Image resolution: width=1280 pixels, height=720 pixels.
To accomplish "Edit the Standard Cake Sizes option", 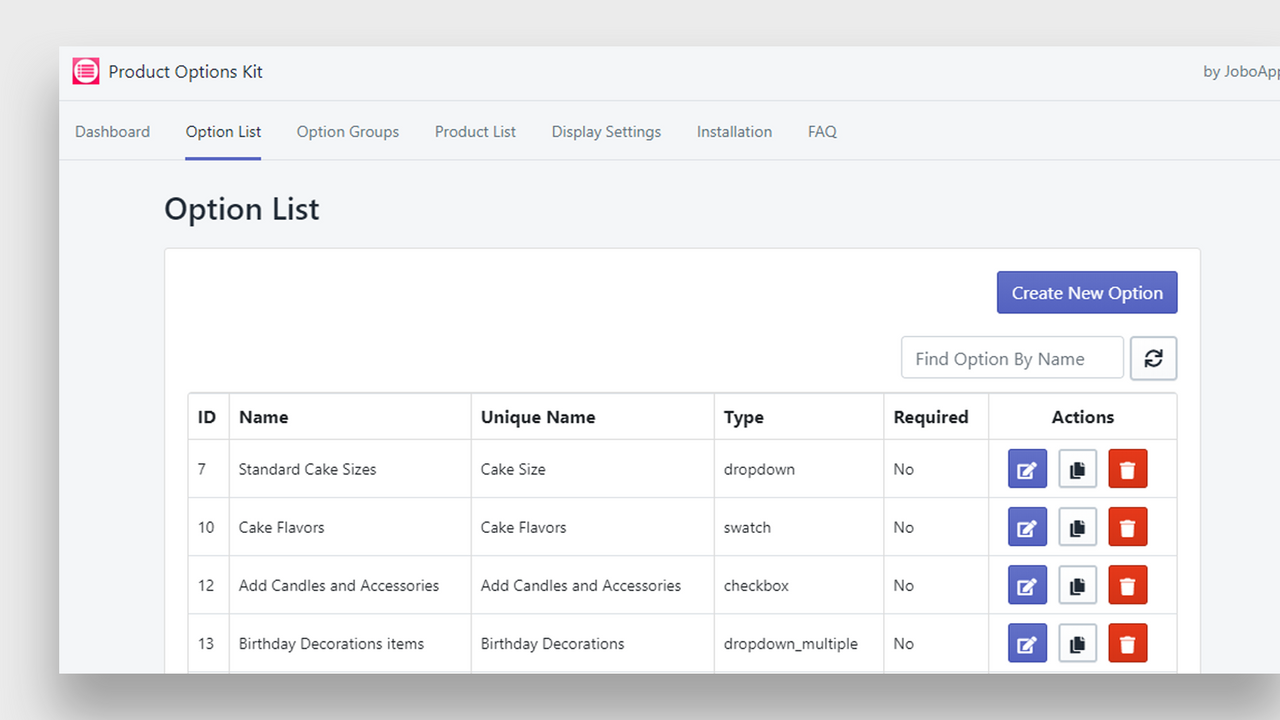I will pyautogui.click(x=1027, y=469).
